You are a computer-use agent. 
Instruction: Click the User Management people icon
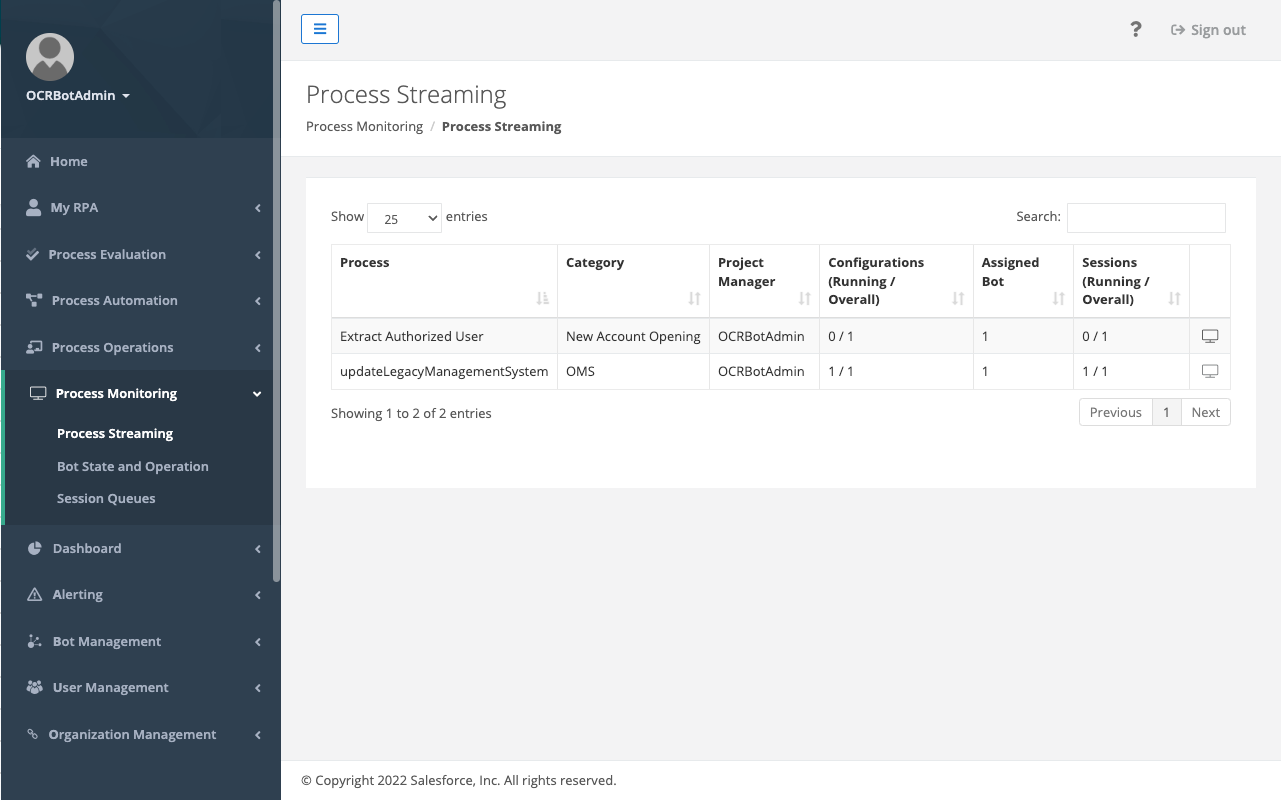coord(35,687)
